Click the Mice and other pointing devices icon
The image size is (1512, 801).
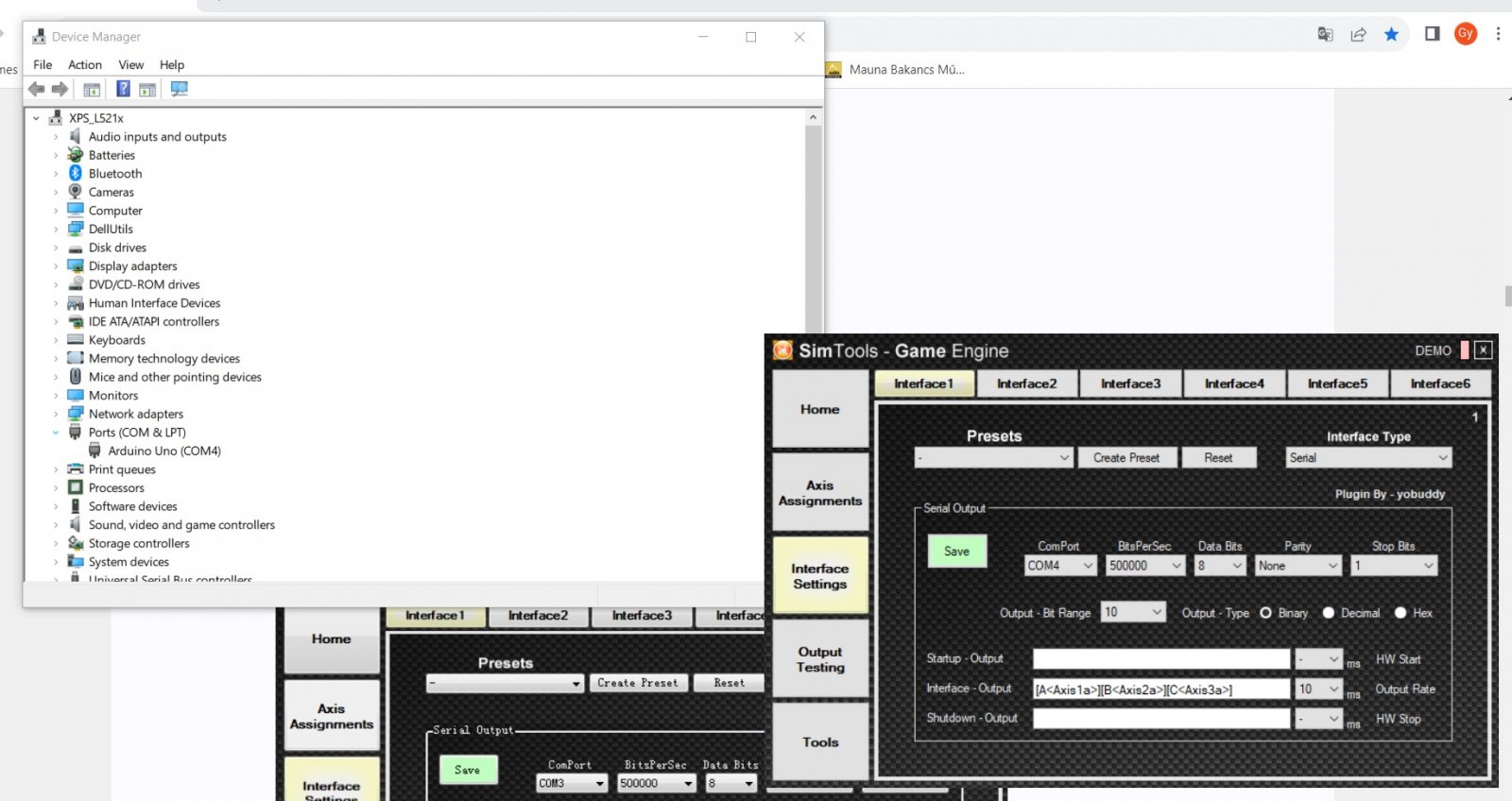point(76,377)
